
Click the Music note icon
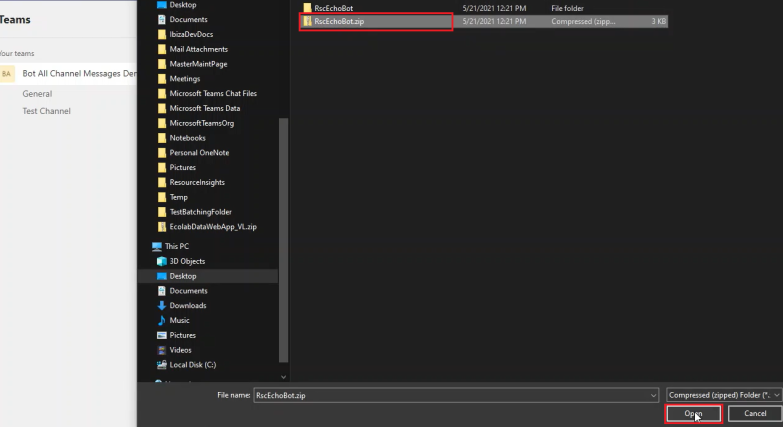coord(161,320)
